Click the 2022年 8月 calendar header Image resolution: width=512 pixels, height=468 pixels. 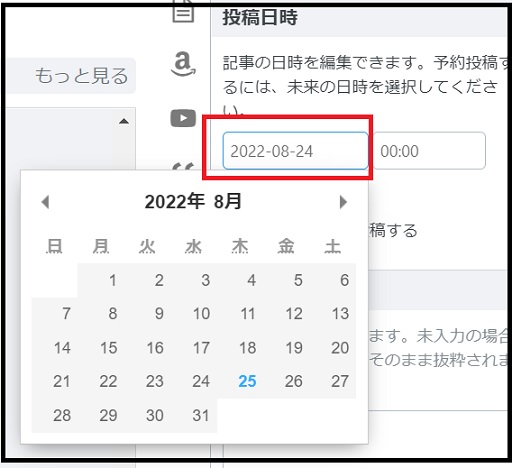[193, 202]
